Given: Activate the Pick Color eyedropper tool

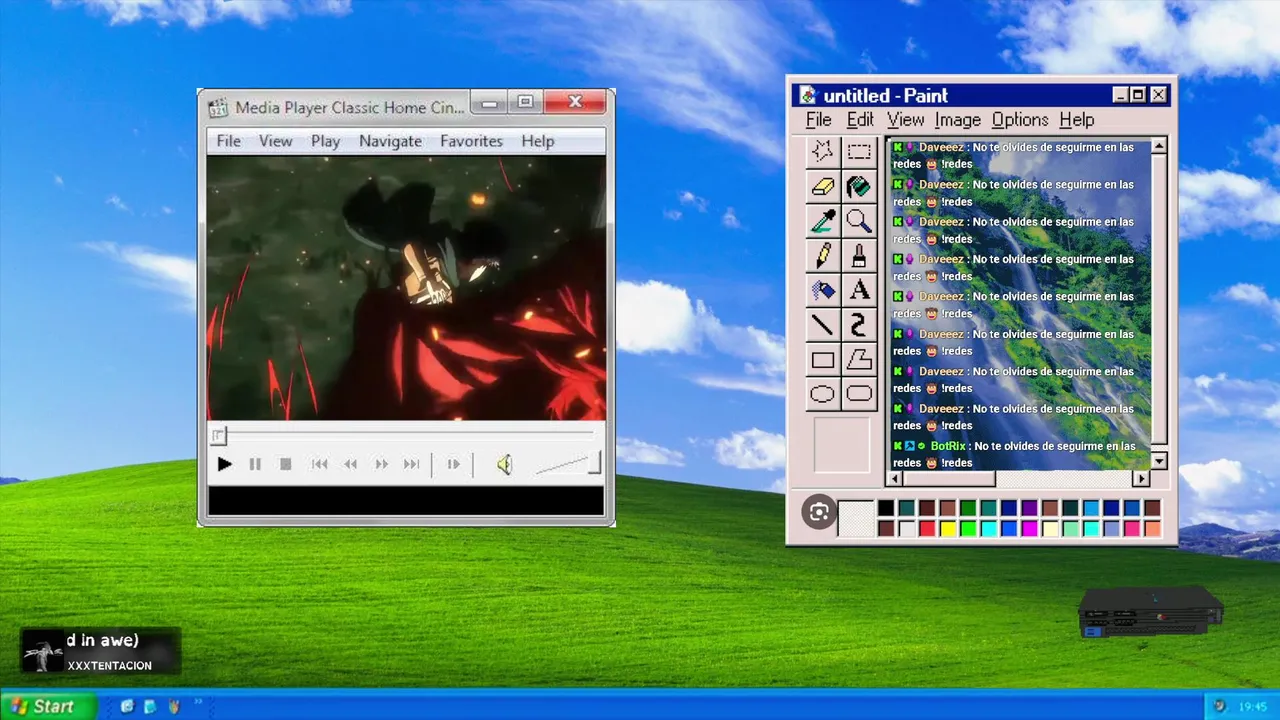Looking at the screenshot, I should 822,221.
